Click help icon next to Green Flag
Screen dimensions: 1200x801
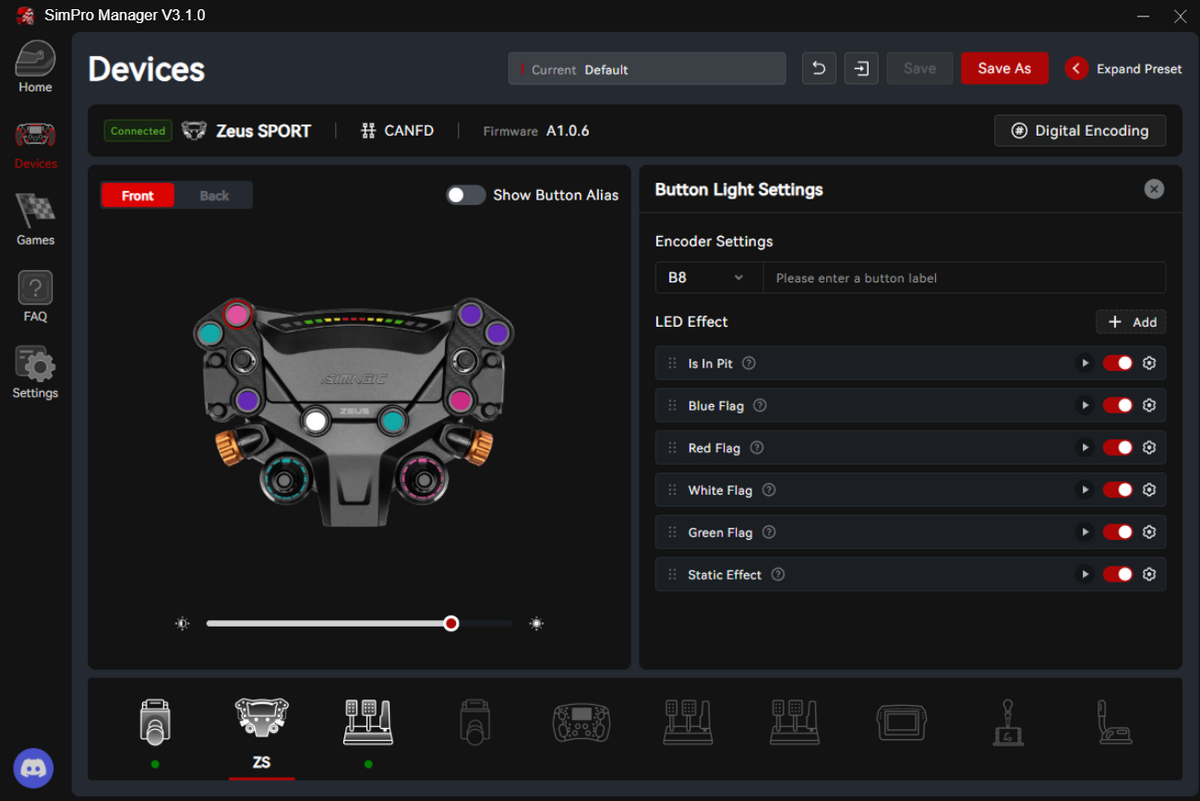(769, 532)
